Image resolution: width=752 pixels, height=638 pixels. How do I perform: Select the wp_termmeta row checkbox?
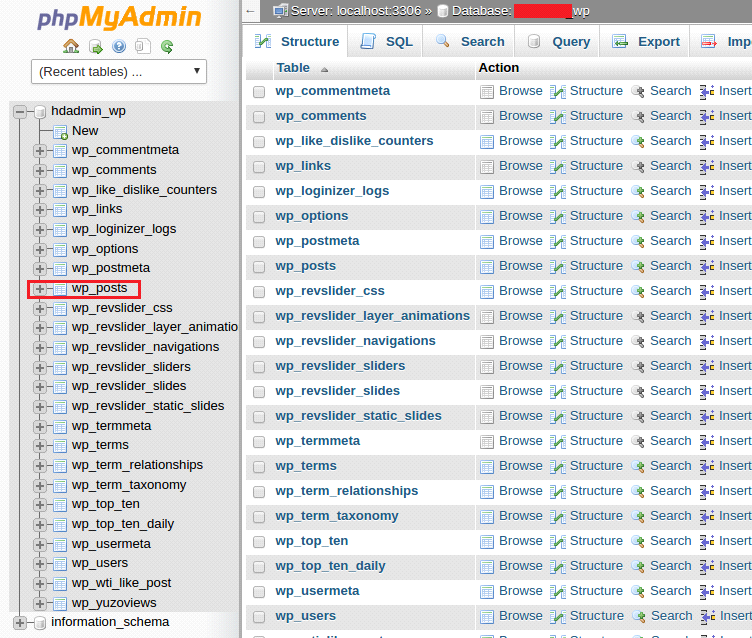(x=259, y=441)
